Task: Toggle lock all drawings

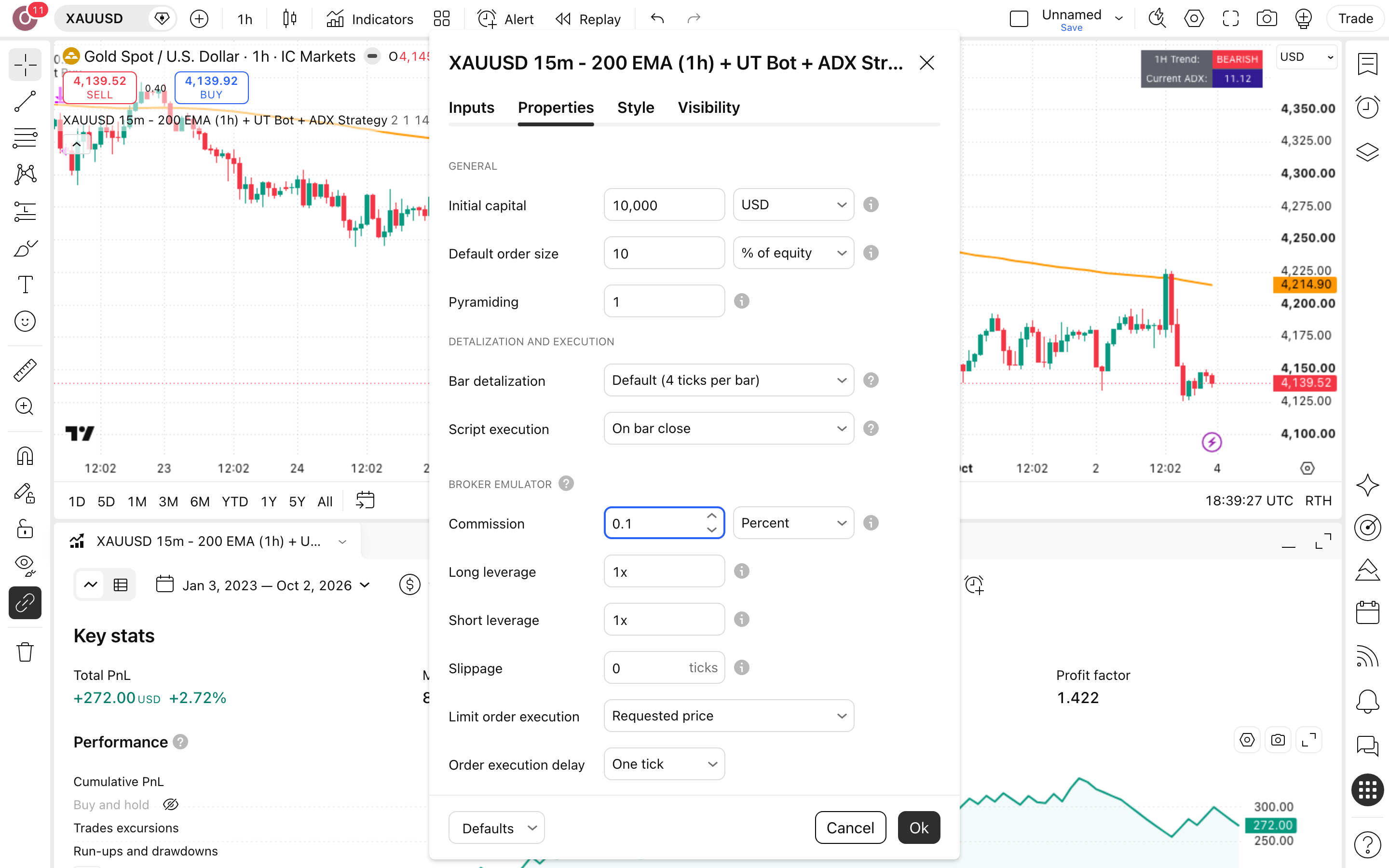Action: coord(25,529)
